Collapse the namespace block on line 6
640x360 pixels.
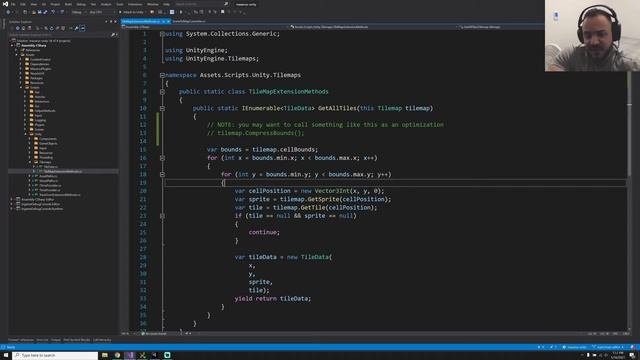162,75
